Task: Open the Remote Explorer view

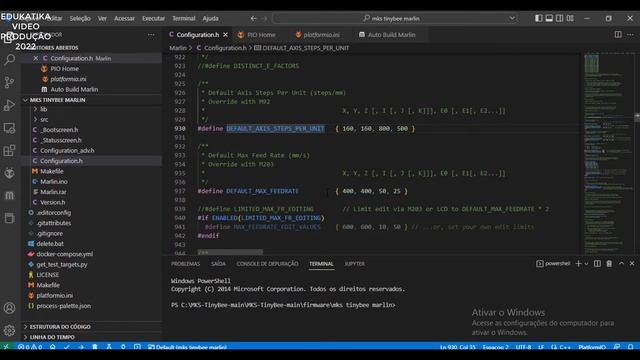Action: click(x=9, y=128)
